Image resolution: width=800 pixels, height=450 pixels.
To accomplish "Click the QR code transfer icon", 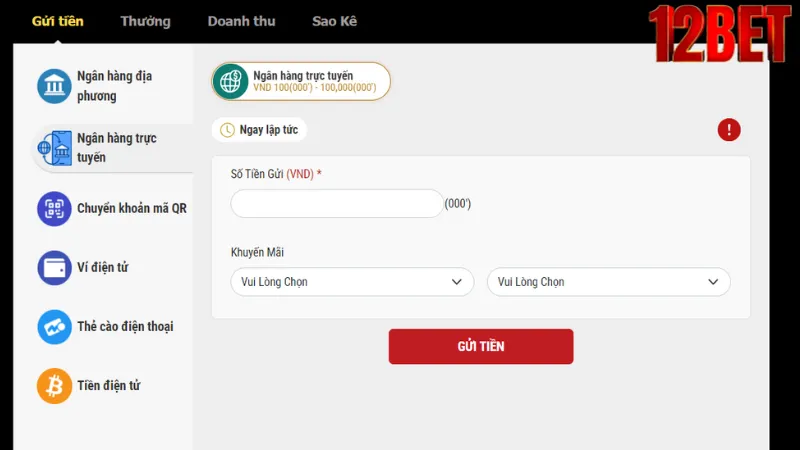I will click(54, 209).
